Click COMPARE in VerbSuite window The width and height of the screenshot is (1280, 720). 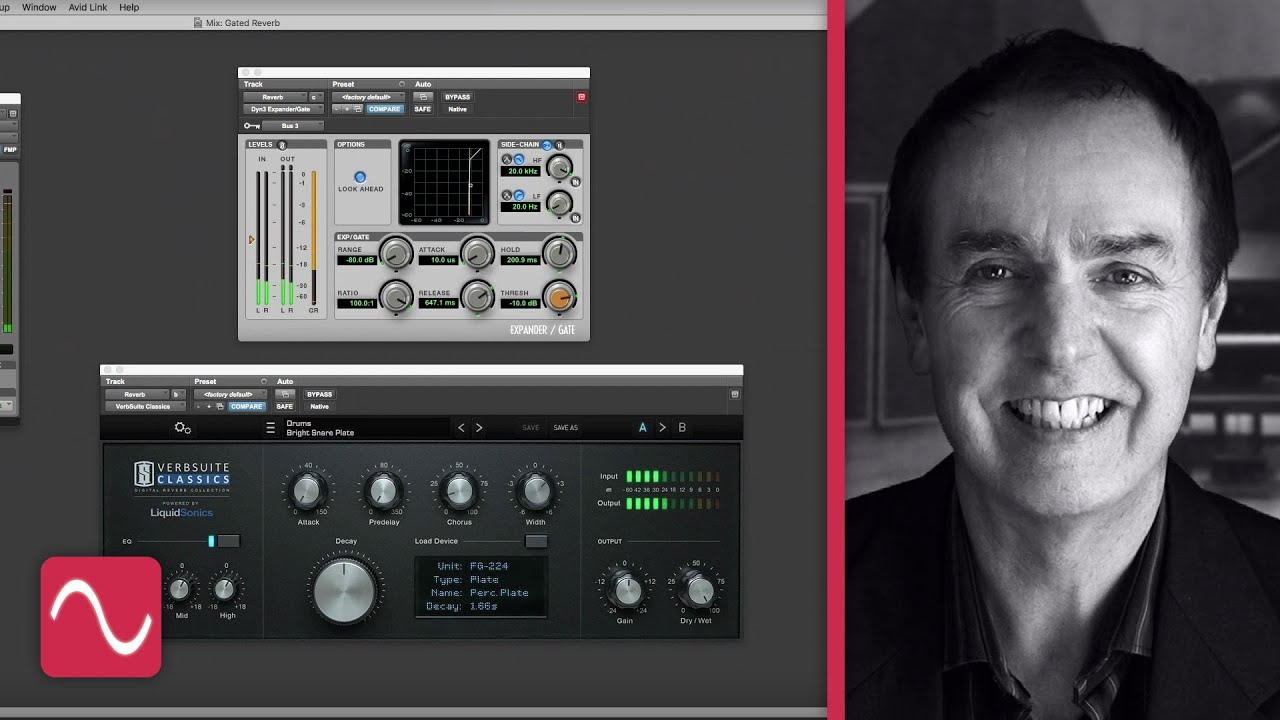pyautogui.click(x=246, y=406)
